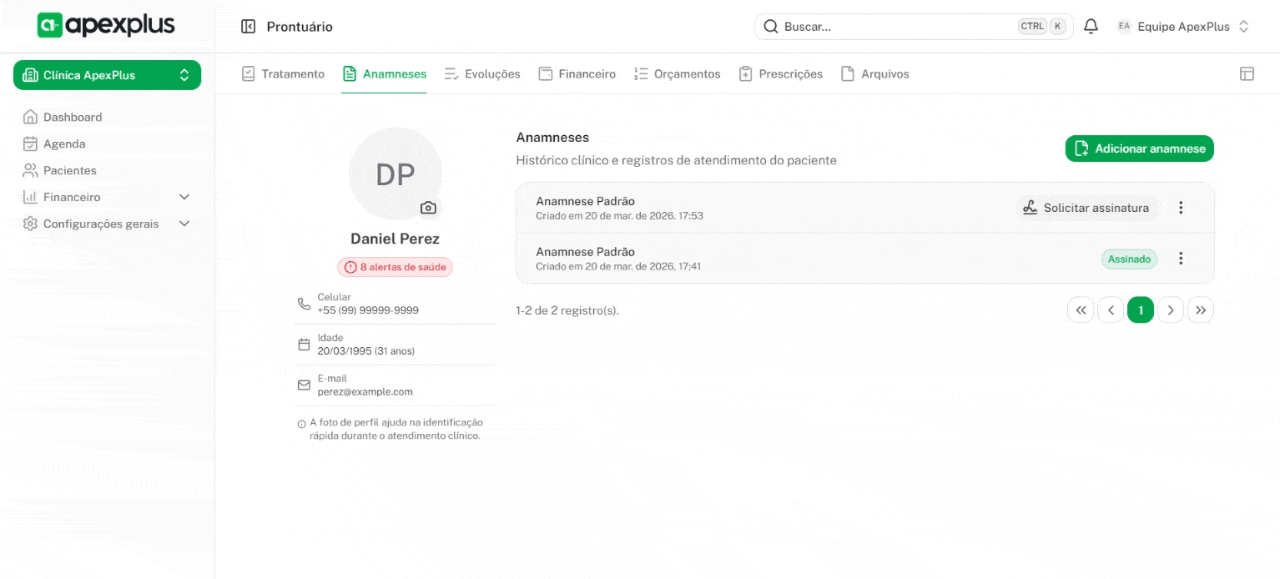Image resolution: width=1280 pixels, height=579 pixels.
Task: Click the Adicionar anamnese button
Action: coord(1139,149)
